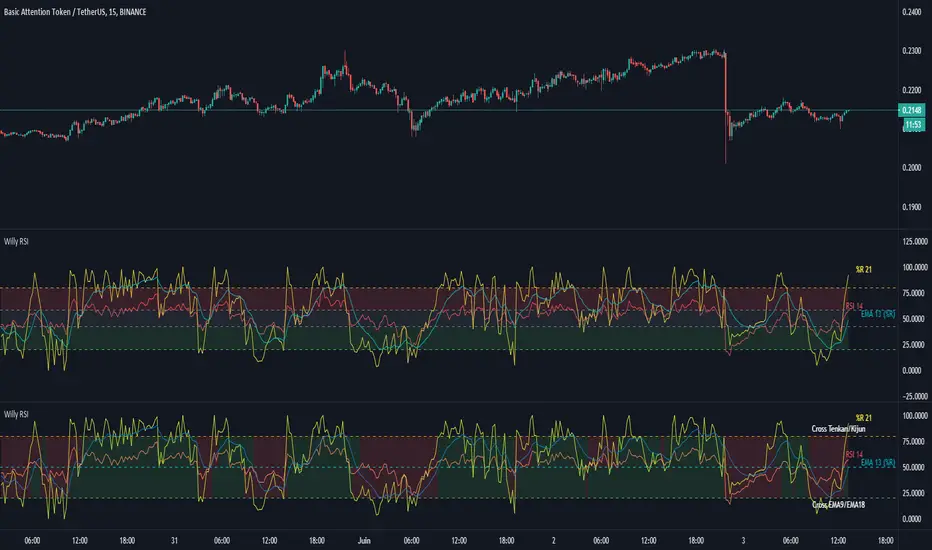Viewport: 932px width, 550px height.
Task: Select EMA 13 (%R) label in lower pane
Action: [878, 463]
